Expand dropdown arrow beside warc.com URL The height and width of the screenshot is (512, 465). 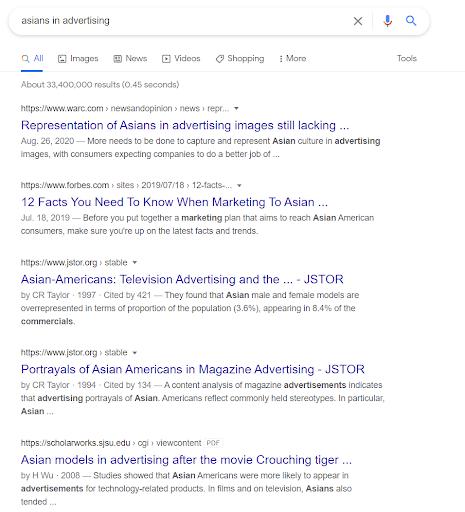pyautogui.click(x=236, y=108)
